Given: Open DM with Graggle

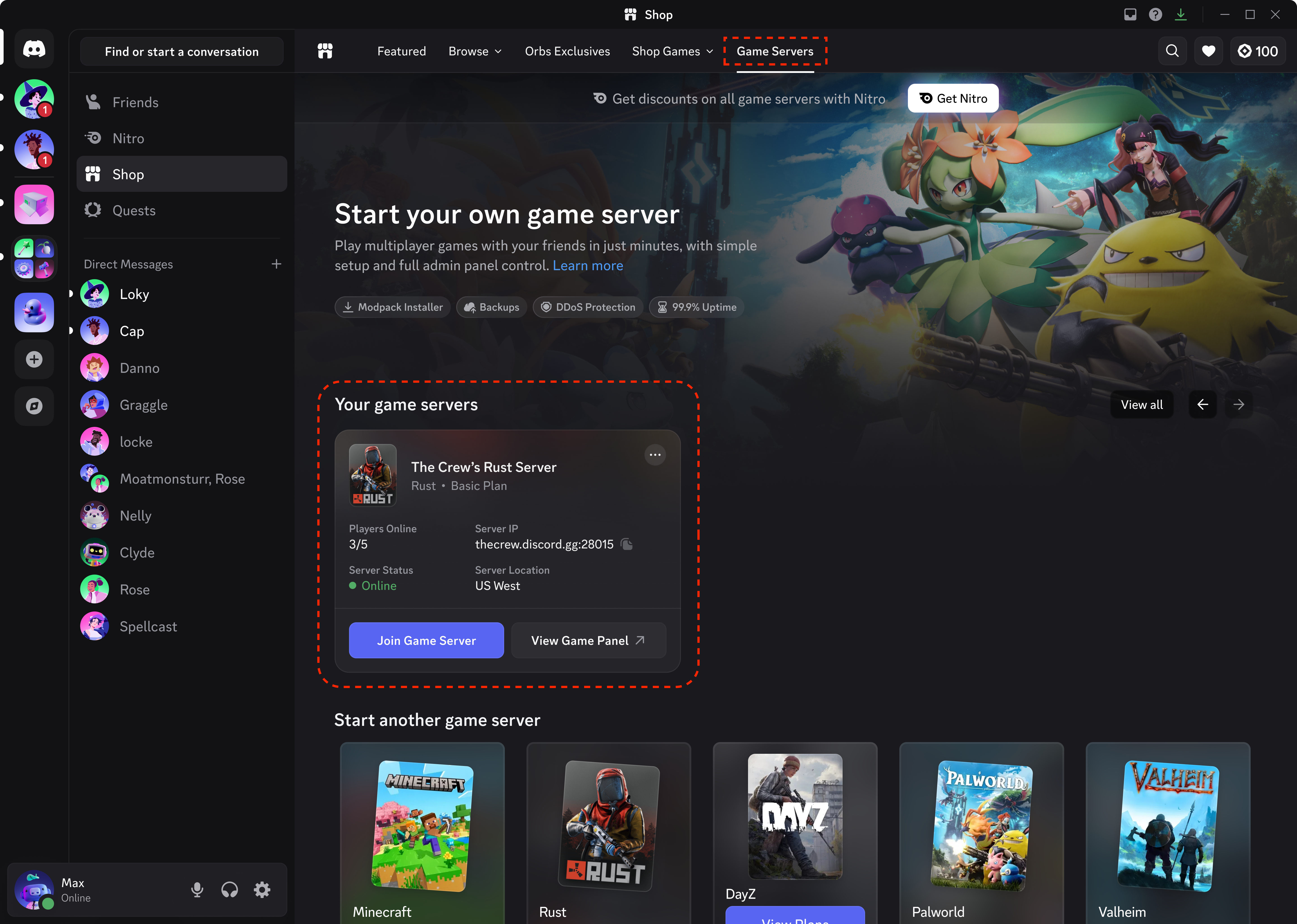Looking at the screenshot, I should [x=181, y=405].
